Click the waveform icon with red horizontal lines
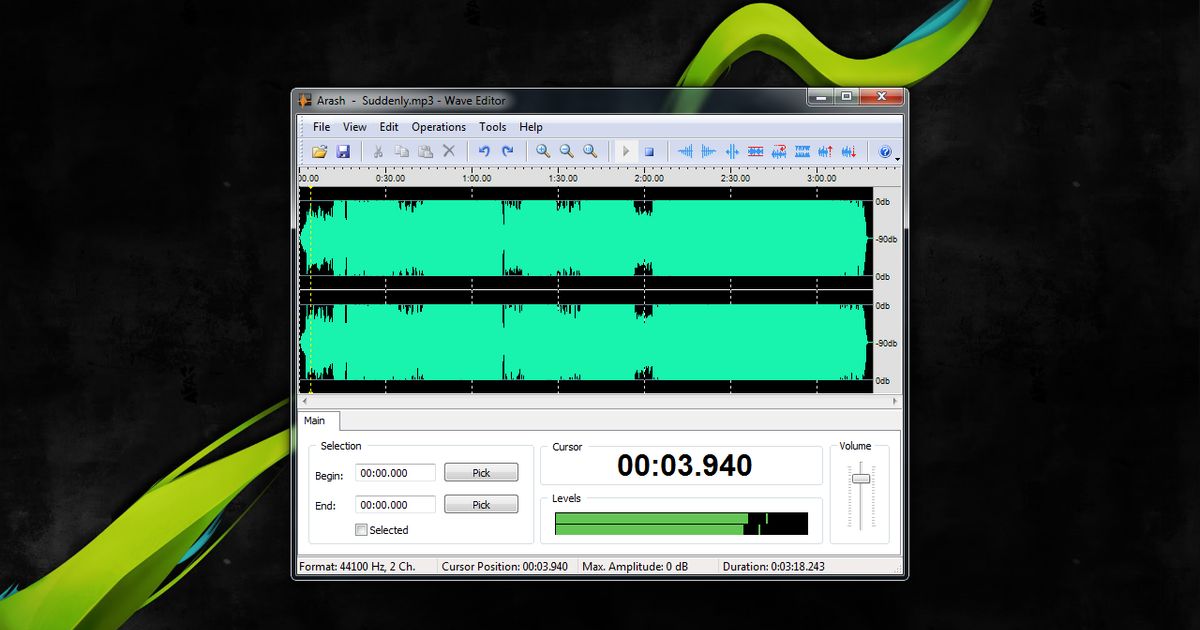Image resolution: width=1200 pixels, height=630 pixels. point(755,151)
